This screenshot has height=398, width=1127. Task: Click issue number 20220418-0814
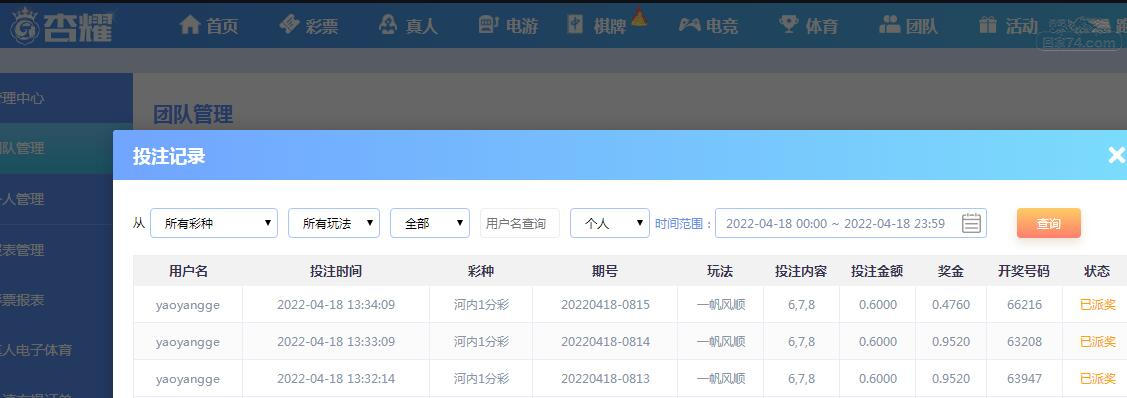[605, 342]
